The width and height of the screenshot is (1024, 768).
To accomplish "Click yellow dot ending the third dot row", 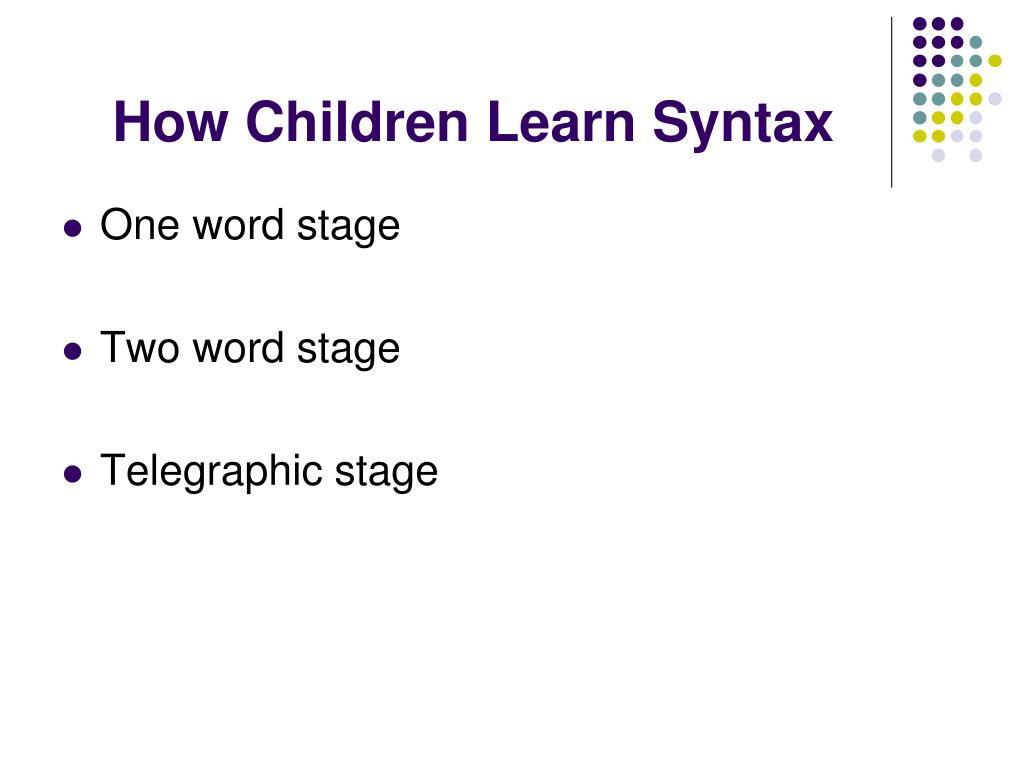I will point(995,61).
